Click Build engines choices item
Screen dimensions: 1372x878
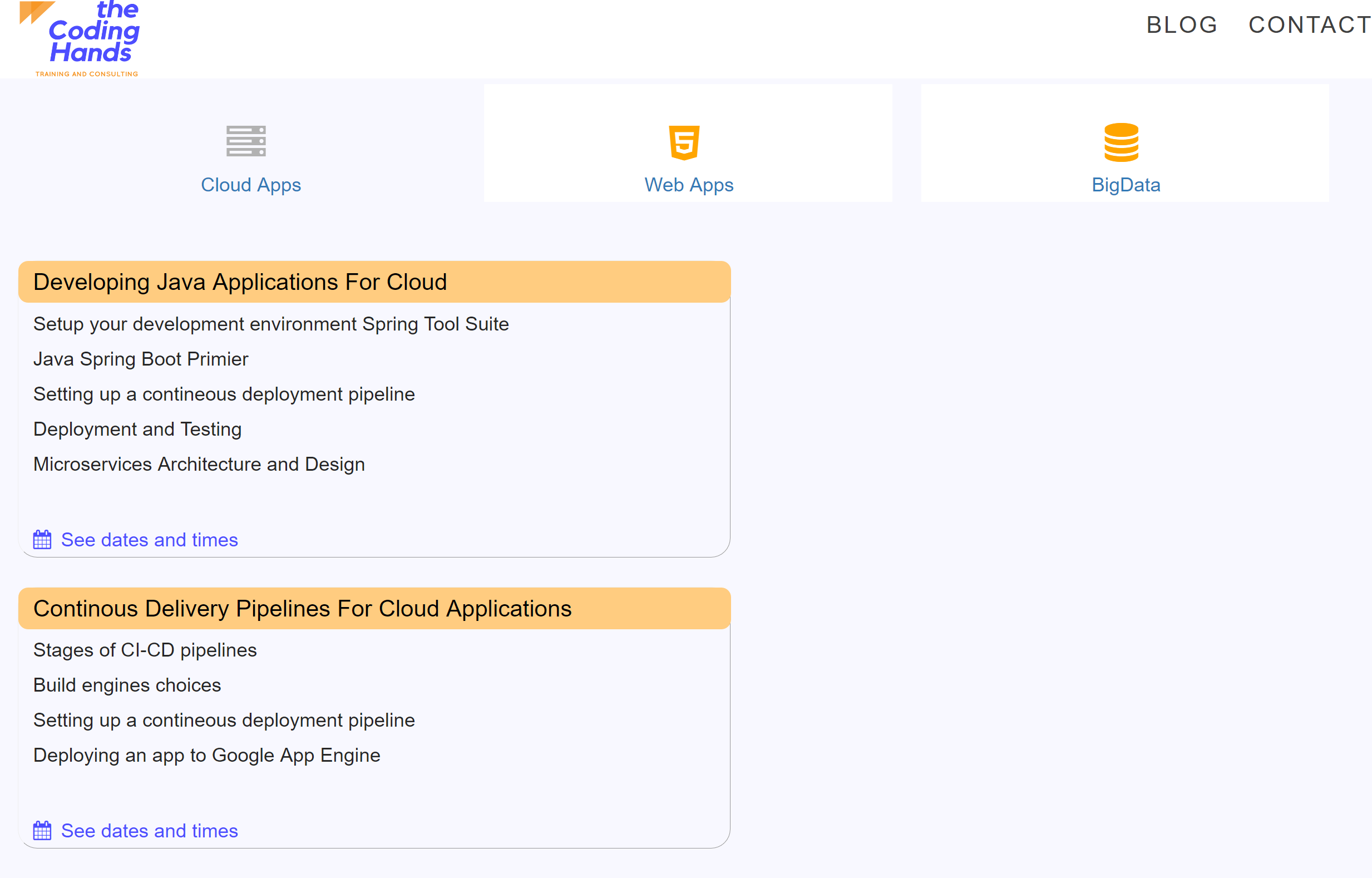pyautogui.click(x=127, y=685)
